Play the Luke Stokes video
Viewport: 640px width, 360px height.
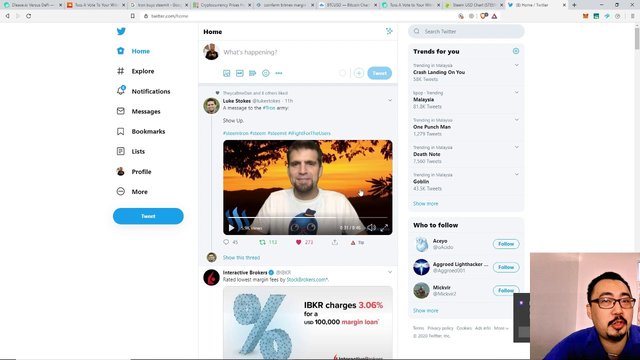[x=231, y=228]
